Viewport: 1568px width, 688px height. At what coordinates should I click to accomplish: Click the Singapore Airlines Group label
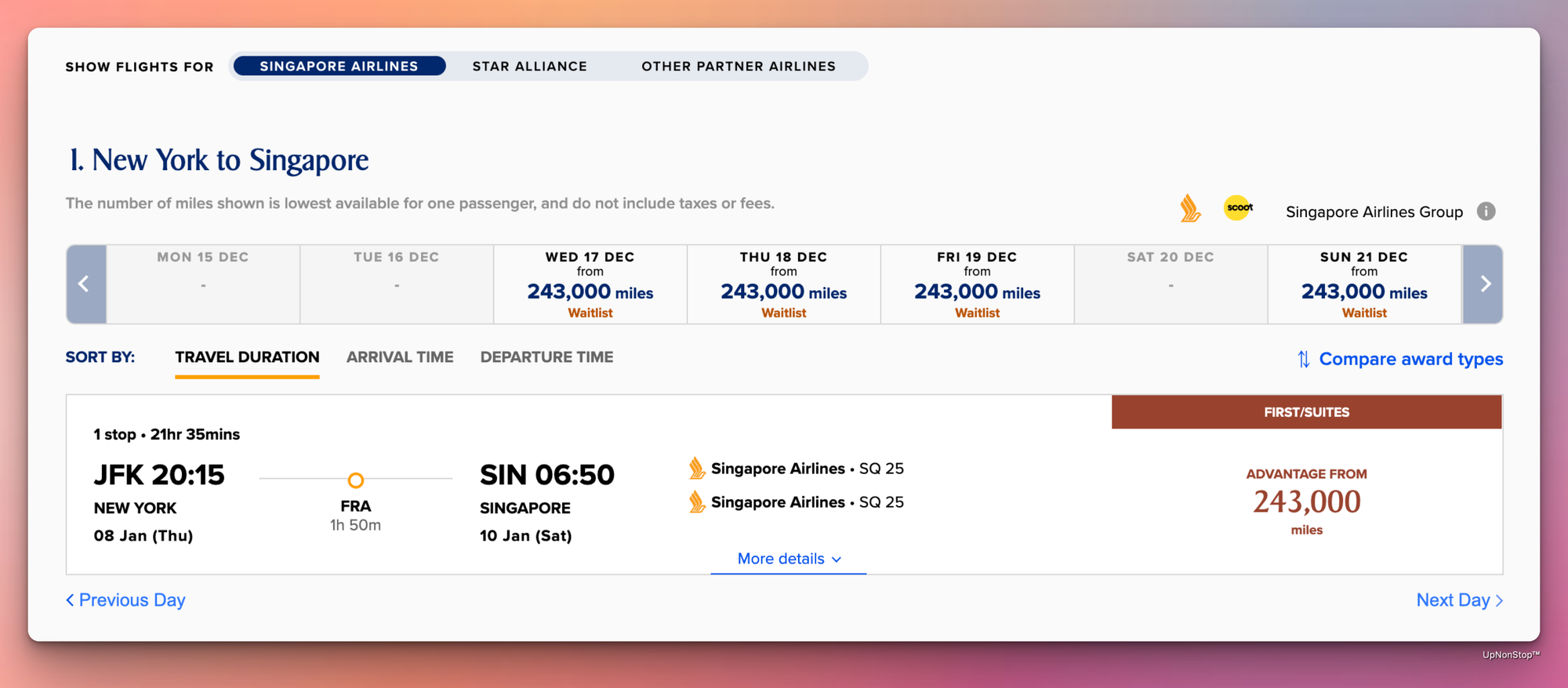click(x=1374, y=212)
